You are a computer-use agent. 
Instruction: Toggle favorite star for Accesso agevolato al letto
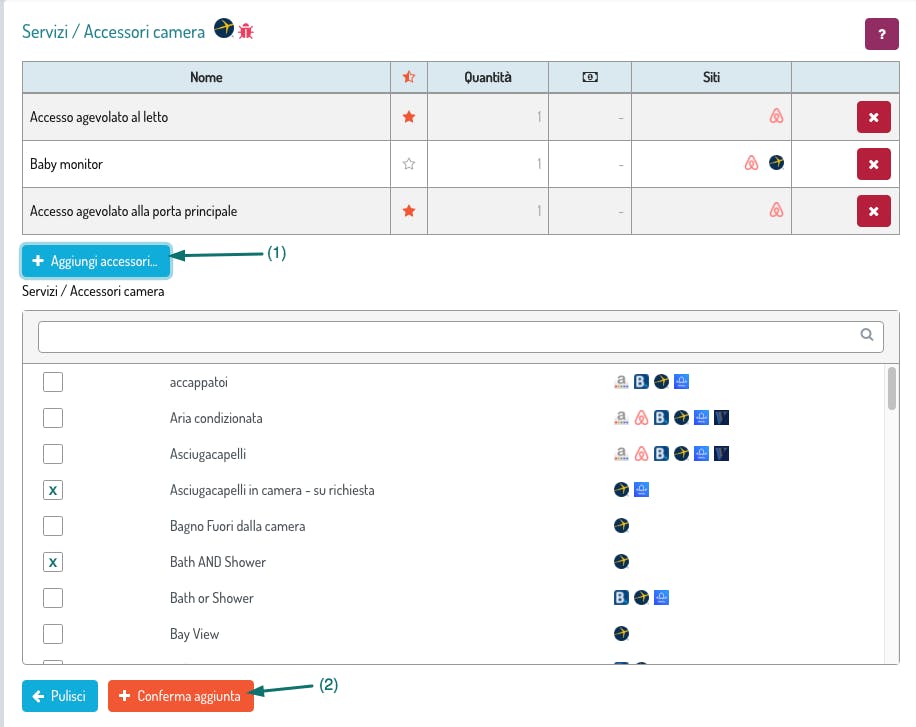pos(409,117)
